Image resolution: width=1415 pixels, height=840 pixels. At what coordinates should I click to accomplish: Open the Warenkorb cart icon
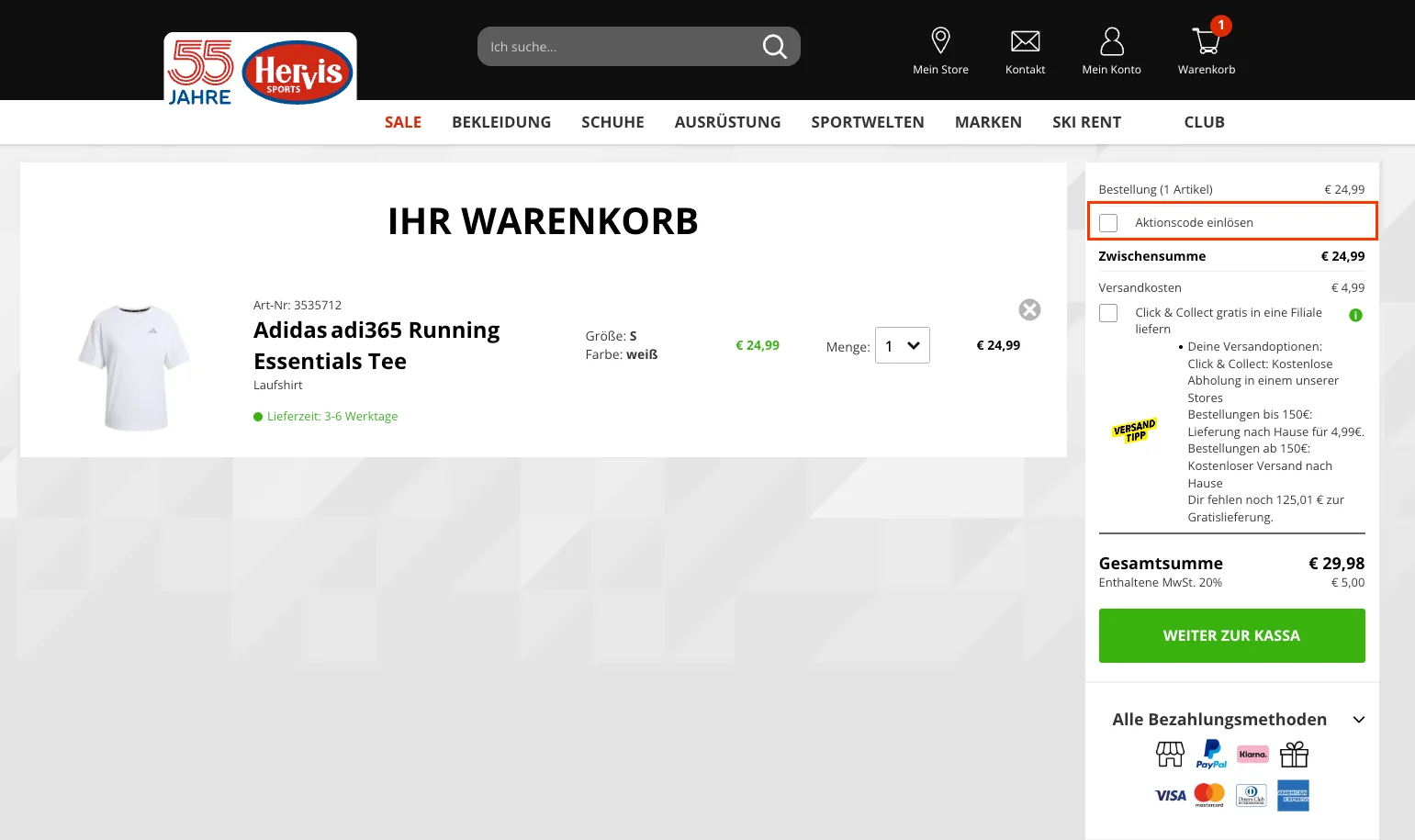1207,40
